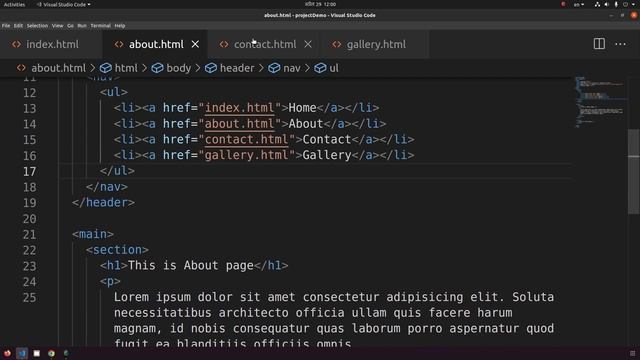Follow the about.html href link on line 14
The width and height of the screenshot is (640, 360).
pyautogui.click(x=239, y=124)
